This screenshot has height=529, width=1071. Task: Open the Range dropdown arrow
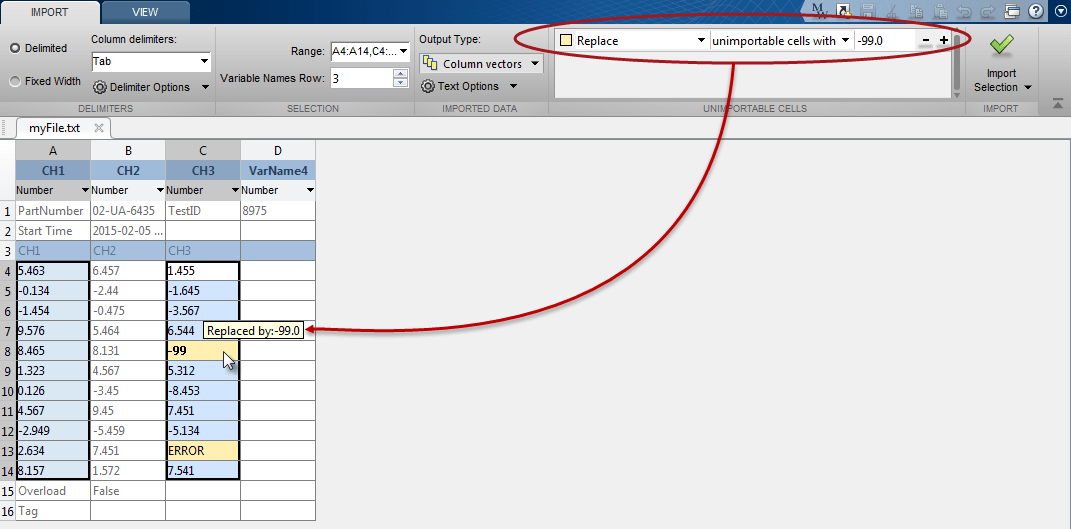click(403, 51)
